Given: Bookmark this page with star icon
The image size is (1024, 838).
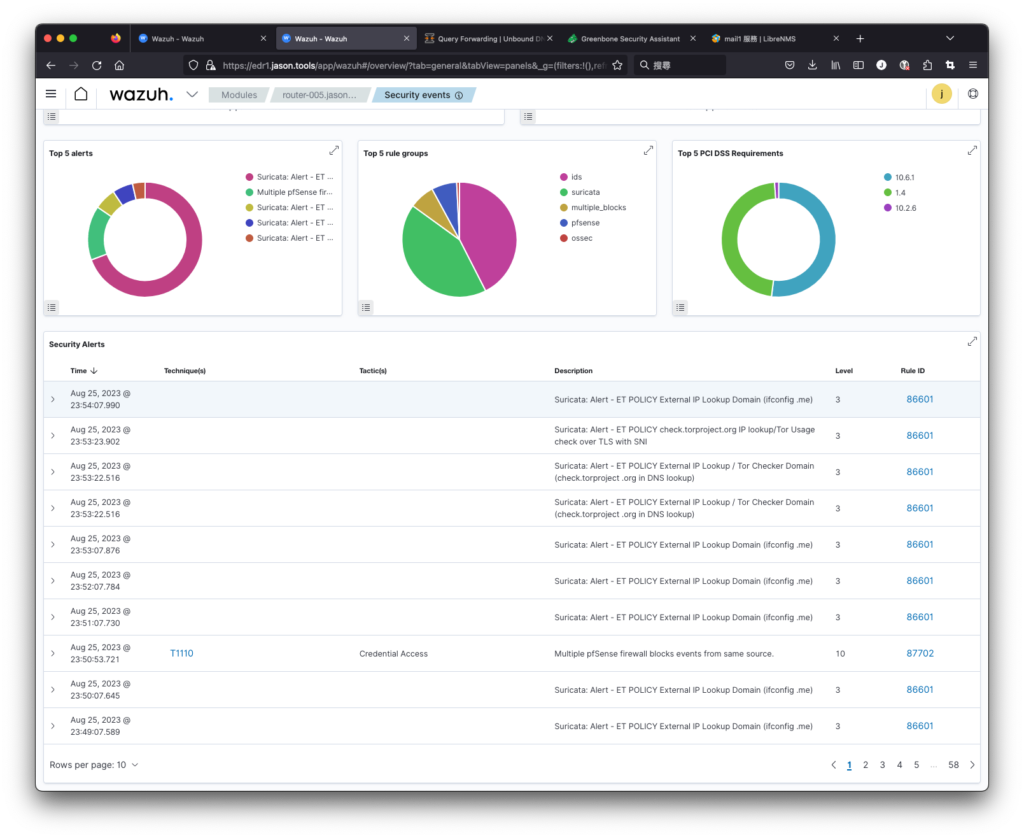Looking at the screenshot, I should pyautogui.click(x=617, y=65).
